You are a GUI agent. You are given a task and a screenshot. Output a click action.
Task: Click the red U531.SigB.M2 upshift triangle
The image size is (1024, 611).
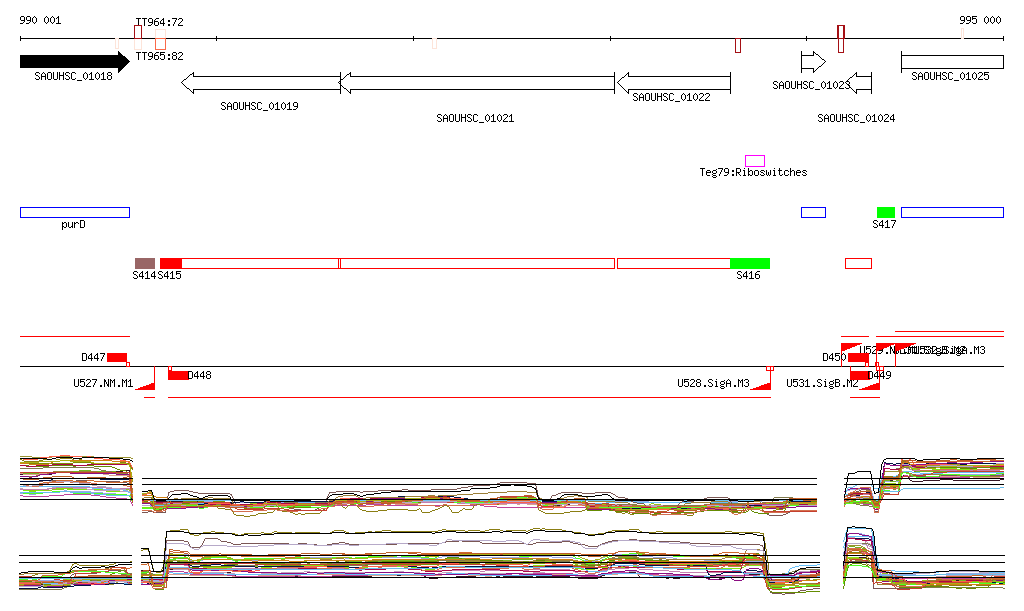871,385
